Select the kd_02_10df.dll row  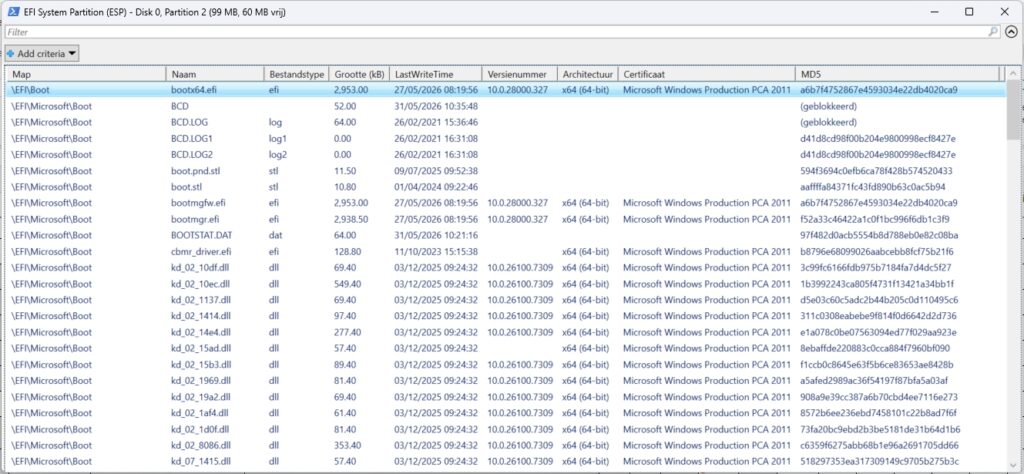point(506,267)
